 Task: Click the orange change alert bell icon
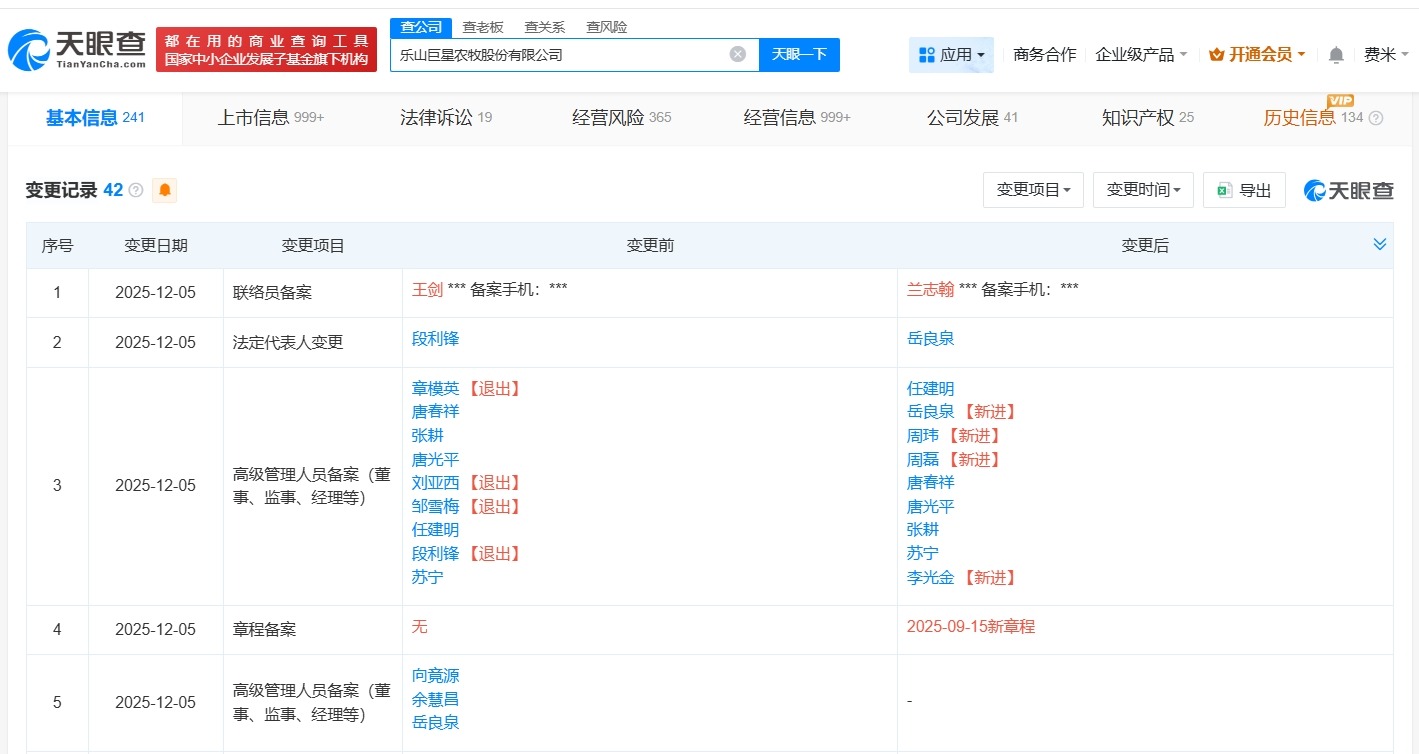(x=164, y=190)
